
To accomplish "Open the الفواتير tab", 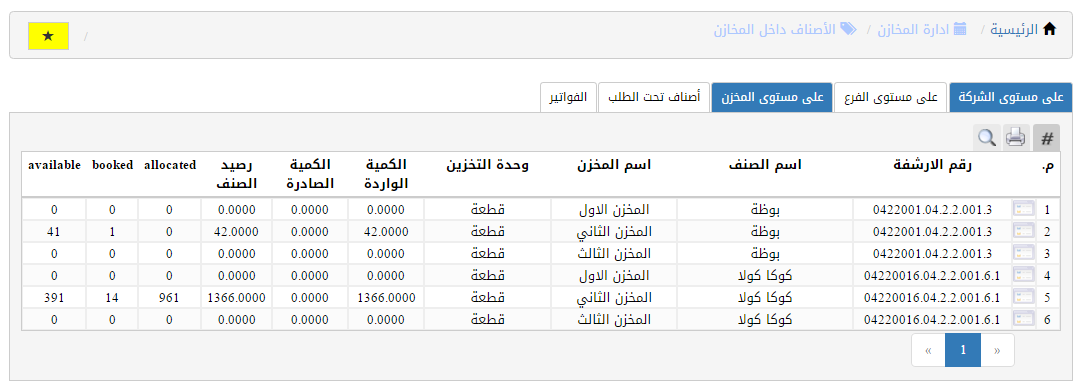I will (568, 97).
